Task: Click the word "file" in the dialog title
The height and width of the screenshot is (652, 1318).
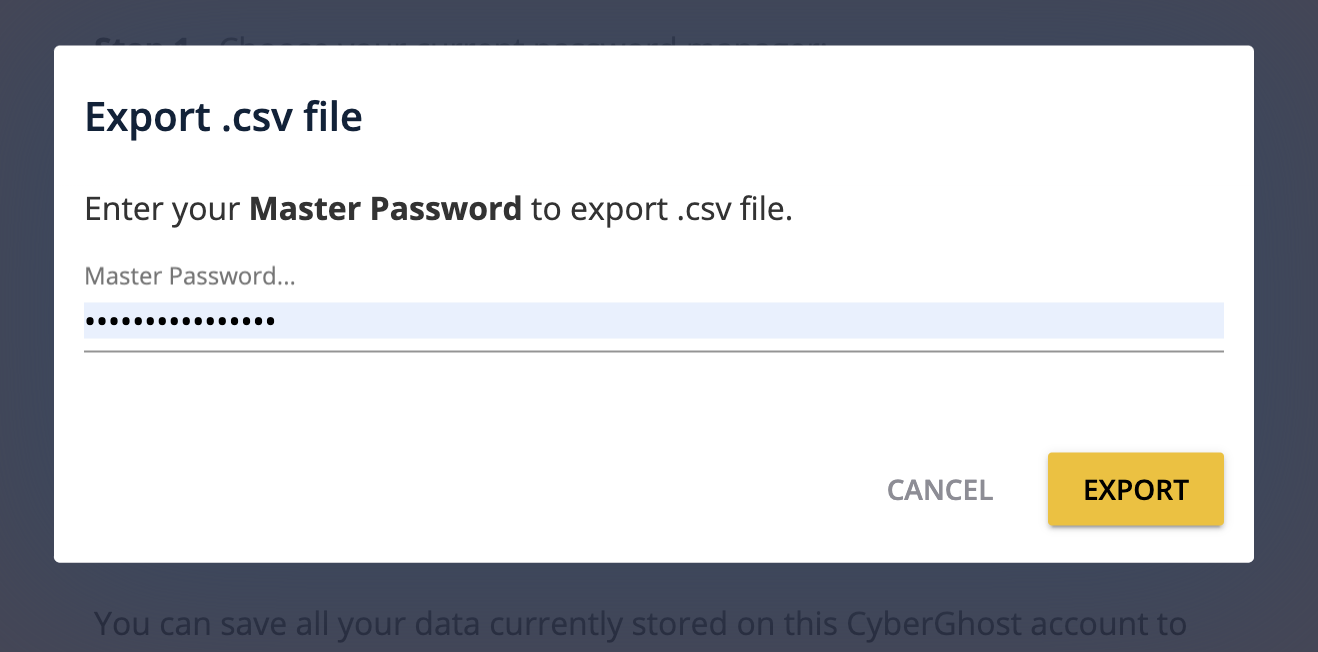Action: [x=333, y=117]
